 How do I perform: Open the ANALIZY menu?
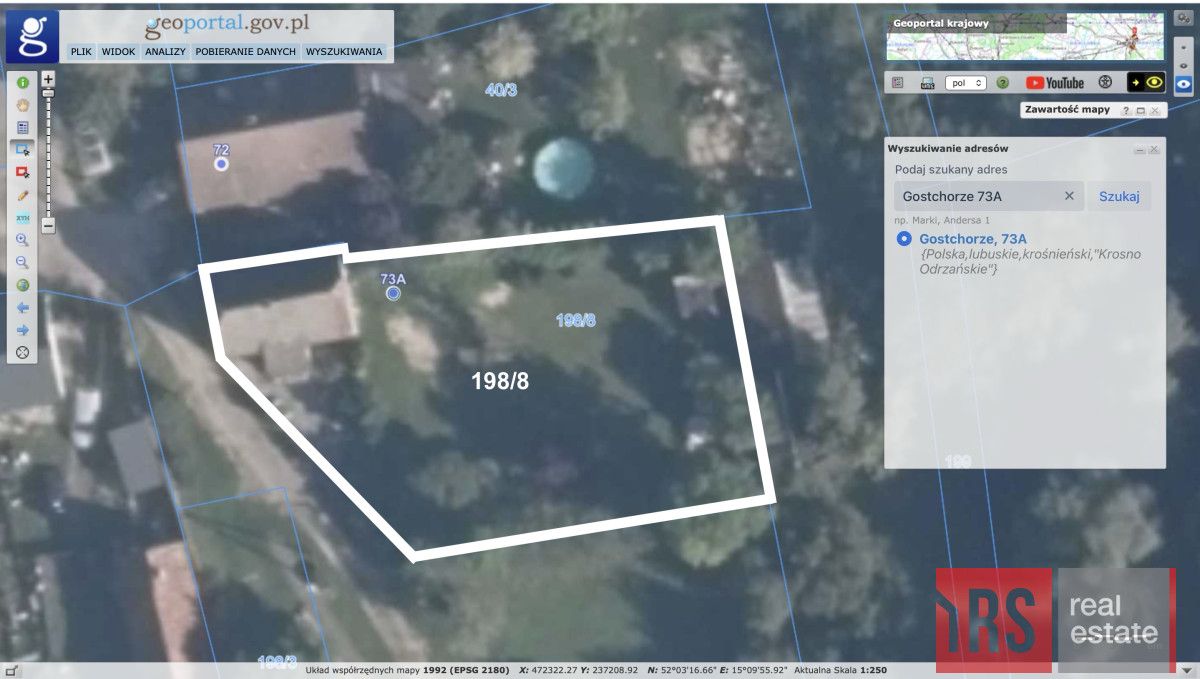click(x=165, y=51)
